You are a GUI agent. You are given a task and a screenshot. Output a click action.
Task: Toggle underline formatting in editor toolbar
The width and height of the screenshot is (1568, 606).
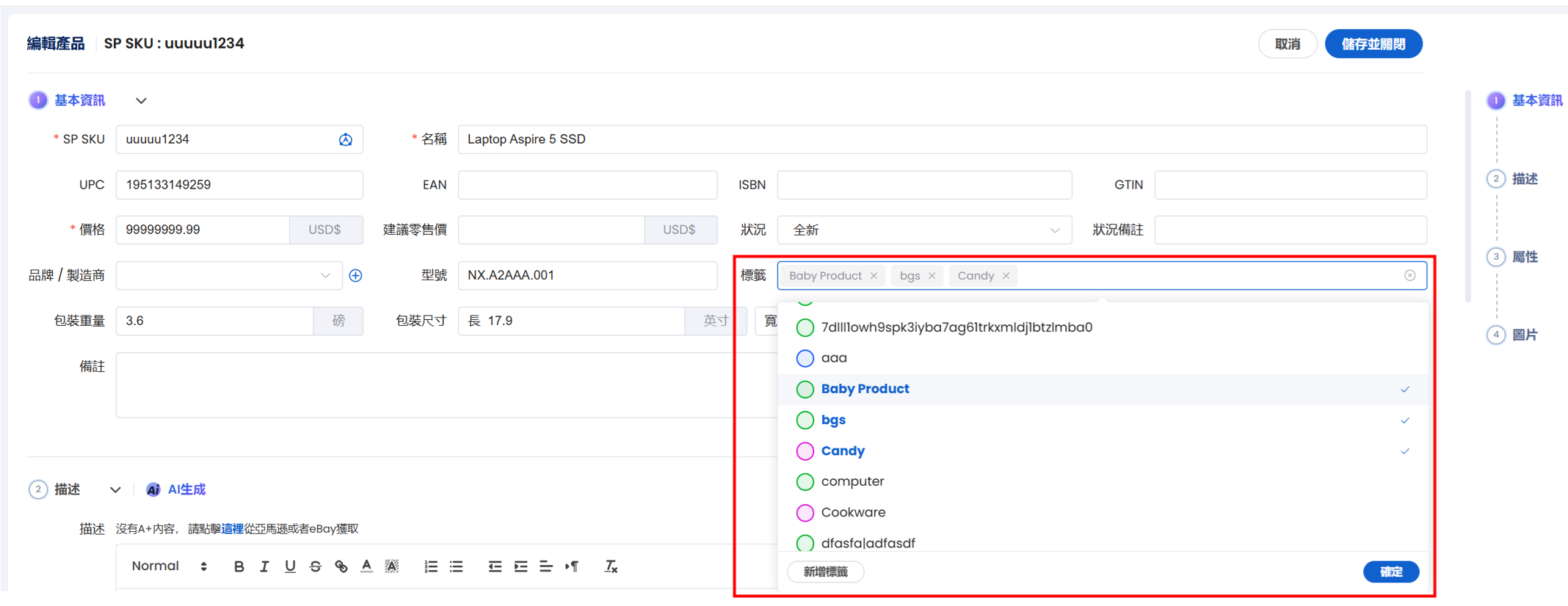tap(290, 566)
